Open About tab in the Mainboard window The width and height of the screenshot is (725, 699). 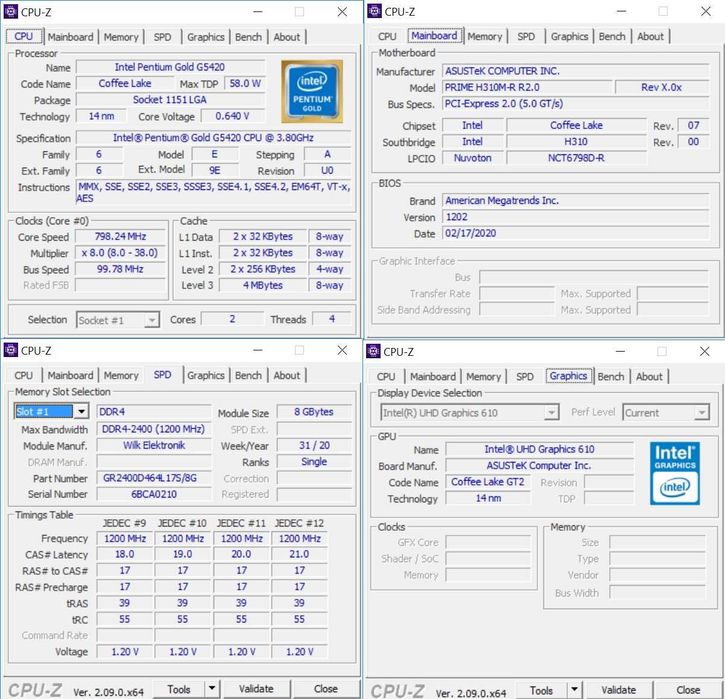click(650, 37)
